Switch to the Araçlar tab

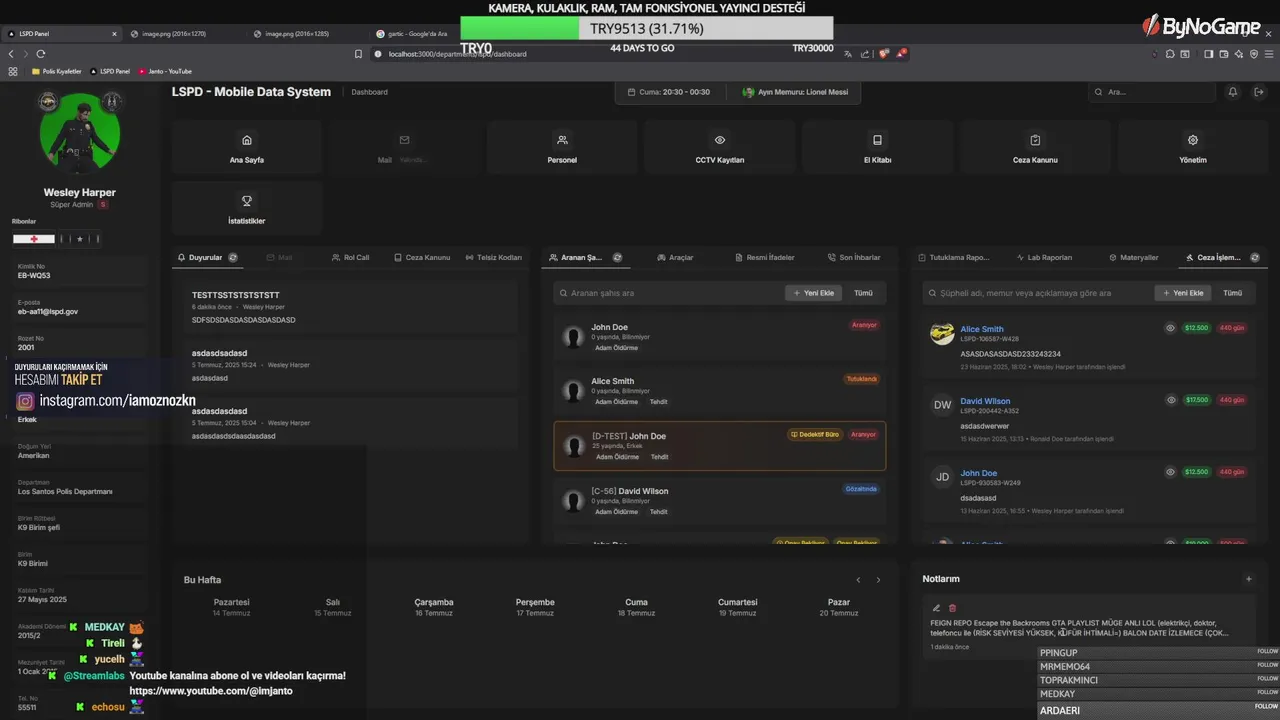tap(675, 257)
